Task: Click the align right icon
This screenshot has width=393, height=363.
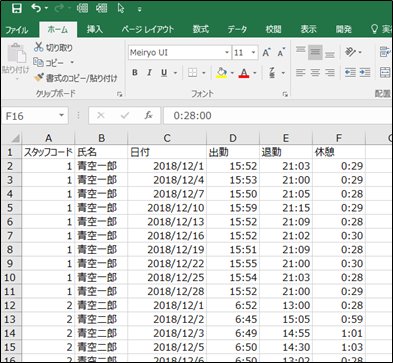Action: tap(330, 72)
